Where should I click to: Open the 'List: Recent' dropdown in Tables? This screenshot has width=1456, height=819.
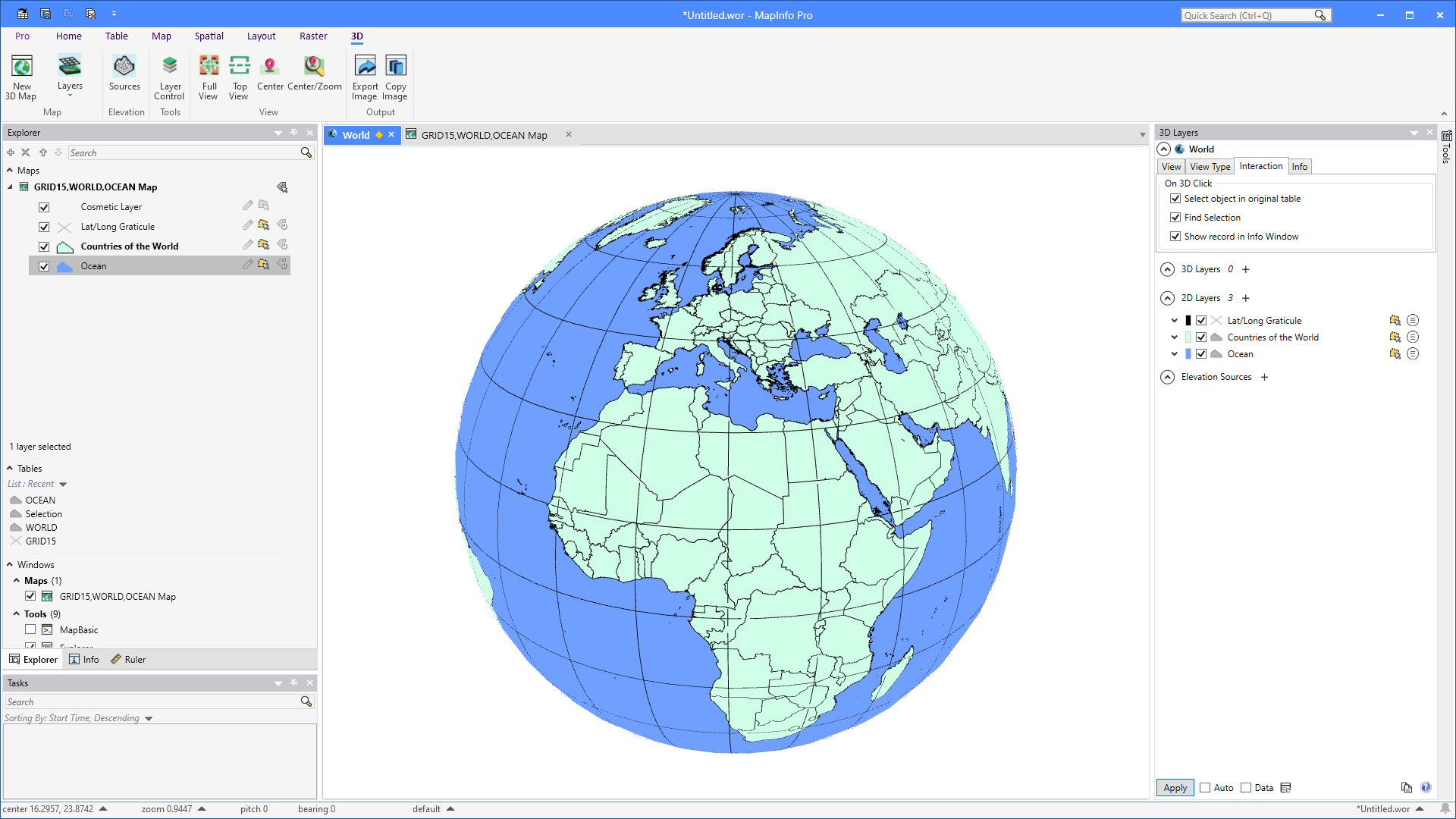coord(63,483)
